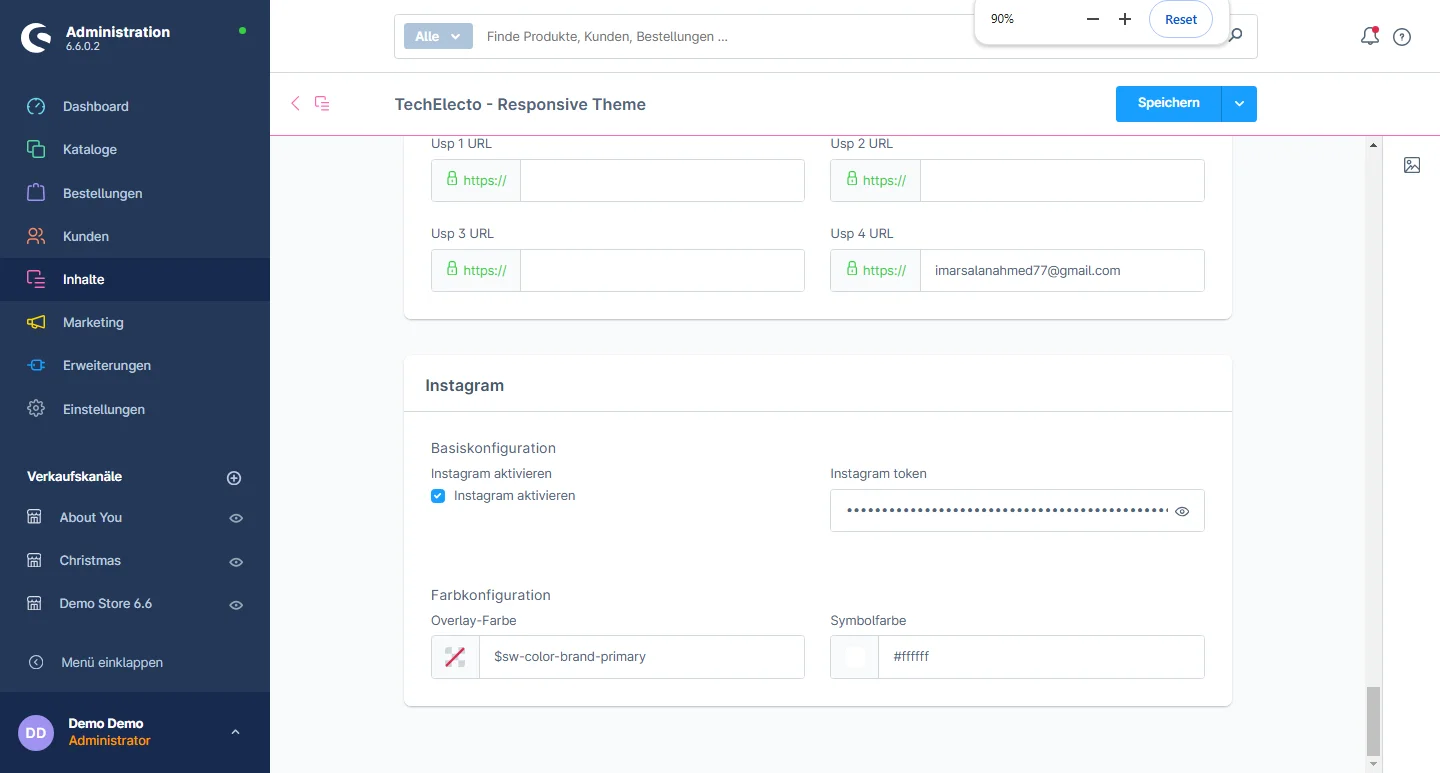The width and height of the screenshot is (1440, 773).
Task: Click the search magnifier icon
Action: 1237,36
